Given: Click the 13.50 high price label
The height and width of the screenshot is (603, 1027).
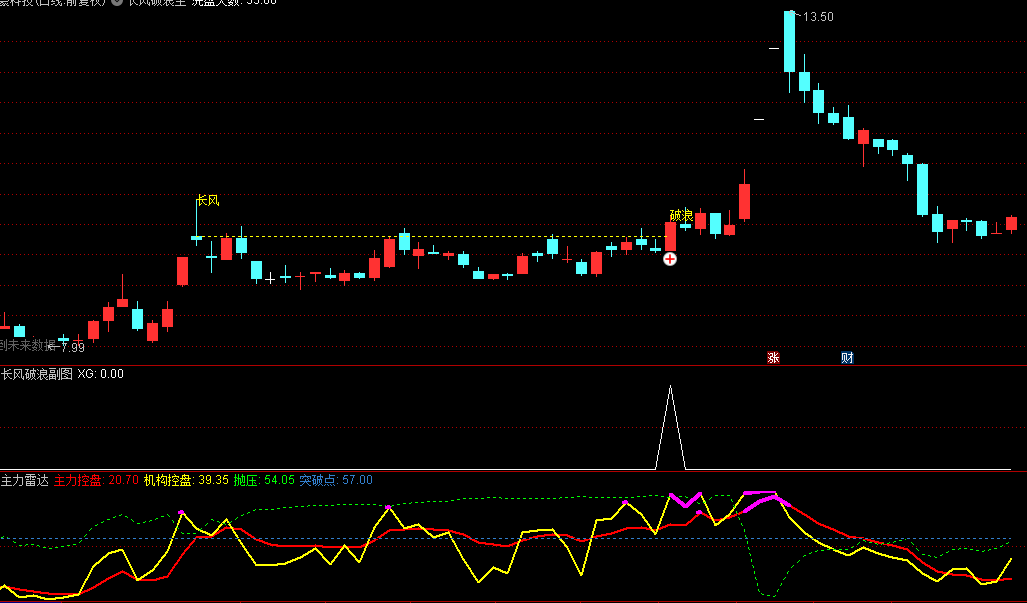Looking at the screenshot, I should tap(818, 17).
